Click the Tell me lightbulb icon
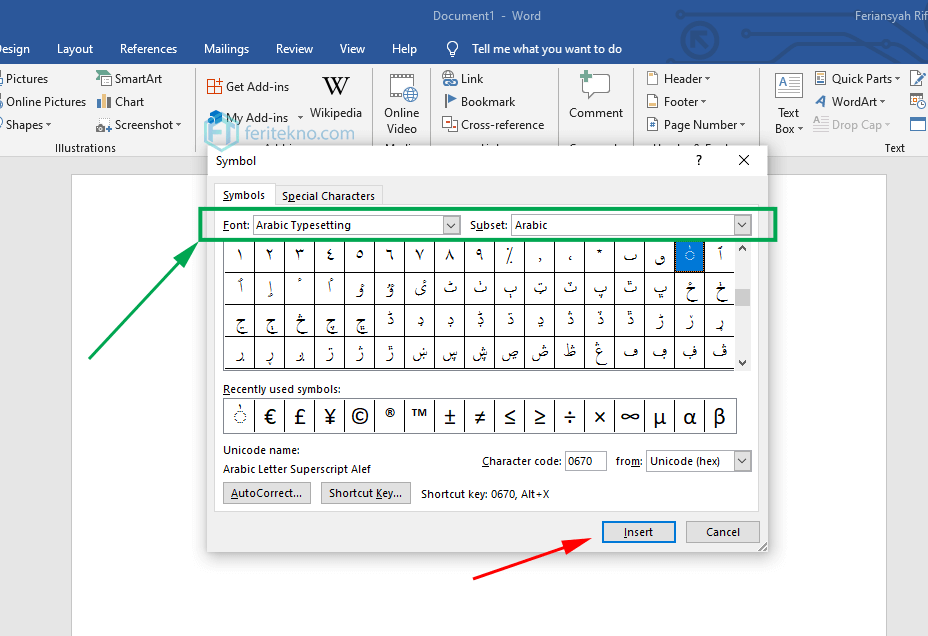Screen dimensions: 928x636 pos(452,49)
